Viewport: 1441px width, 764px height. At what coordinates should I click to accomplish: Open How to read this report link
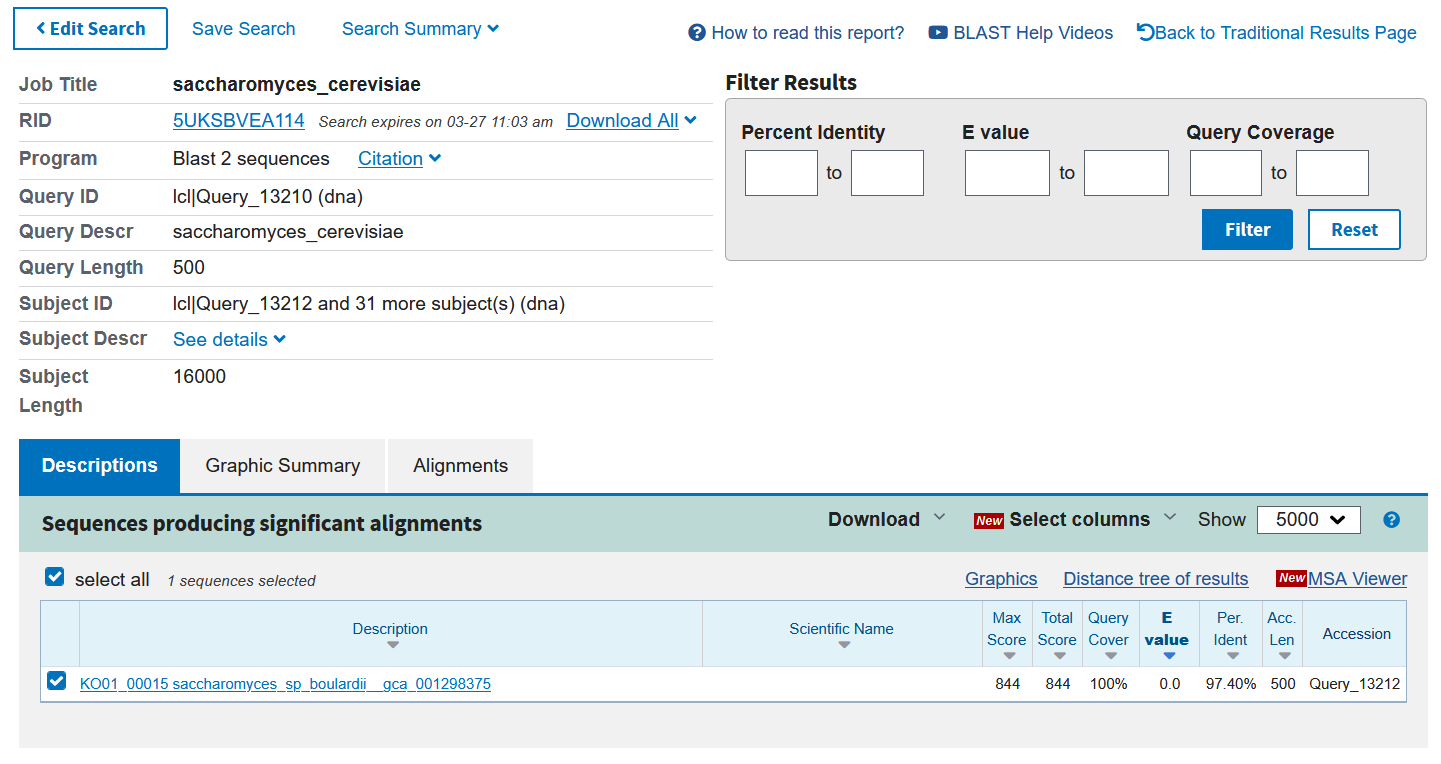[x=808, y=33]
